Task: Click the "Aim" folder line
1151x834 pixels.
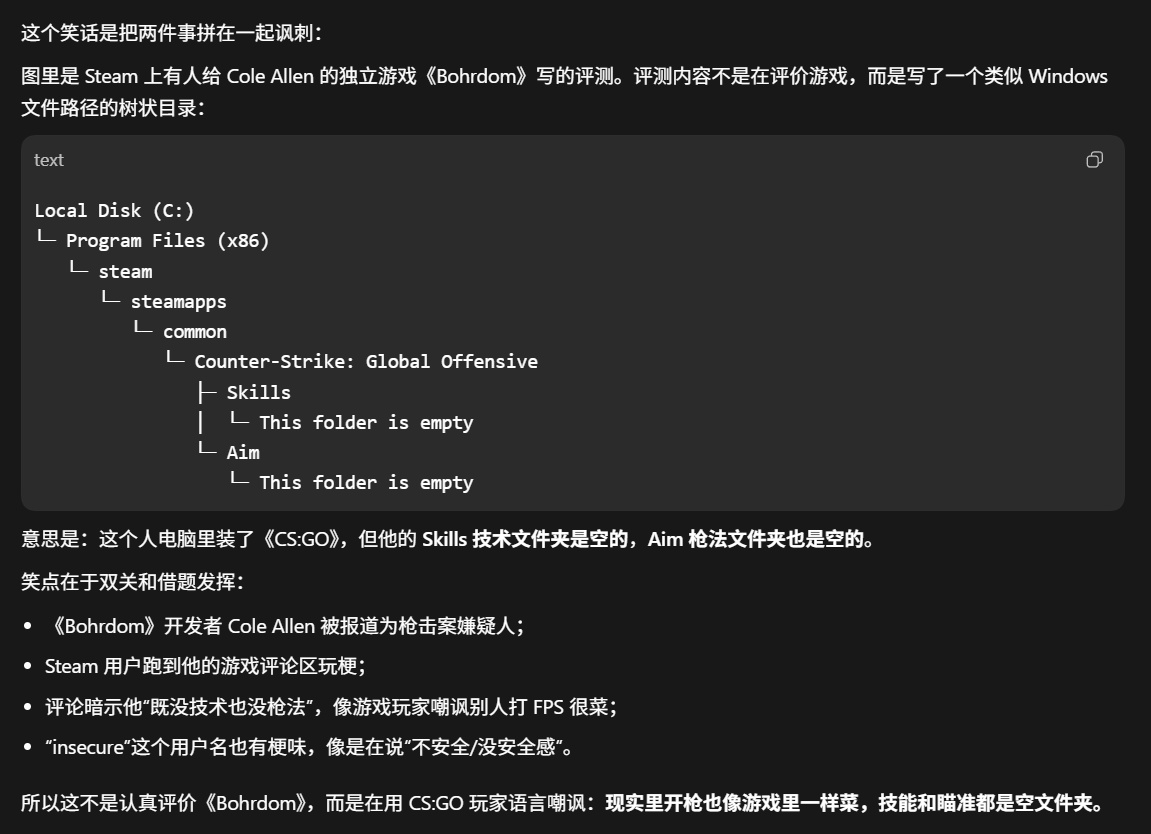Action: [243, 452]
